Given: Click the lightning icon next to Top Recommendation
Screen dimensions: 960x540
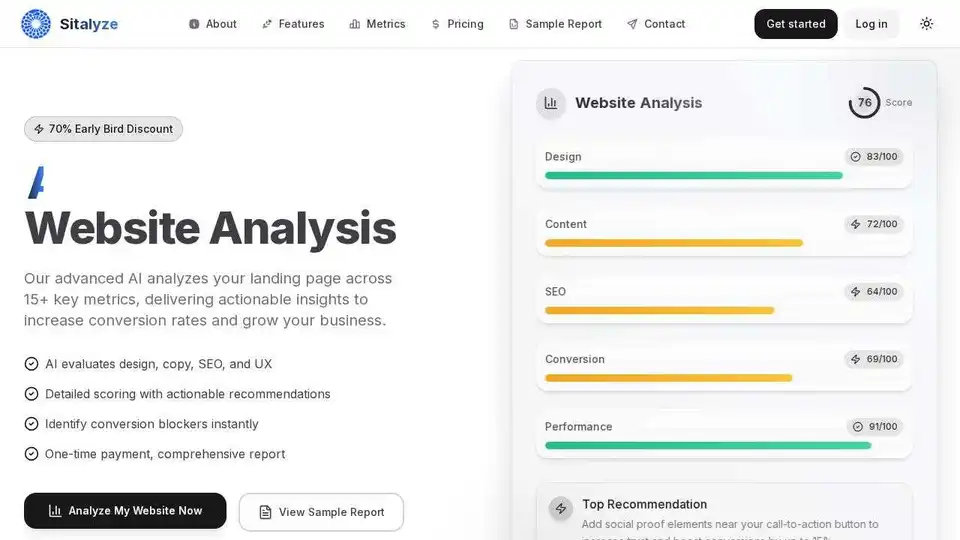Looking at the screenshot, I should coord(560,508).
